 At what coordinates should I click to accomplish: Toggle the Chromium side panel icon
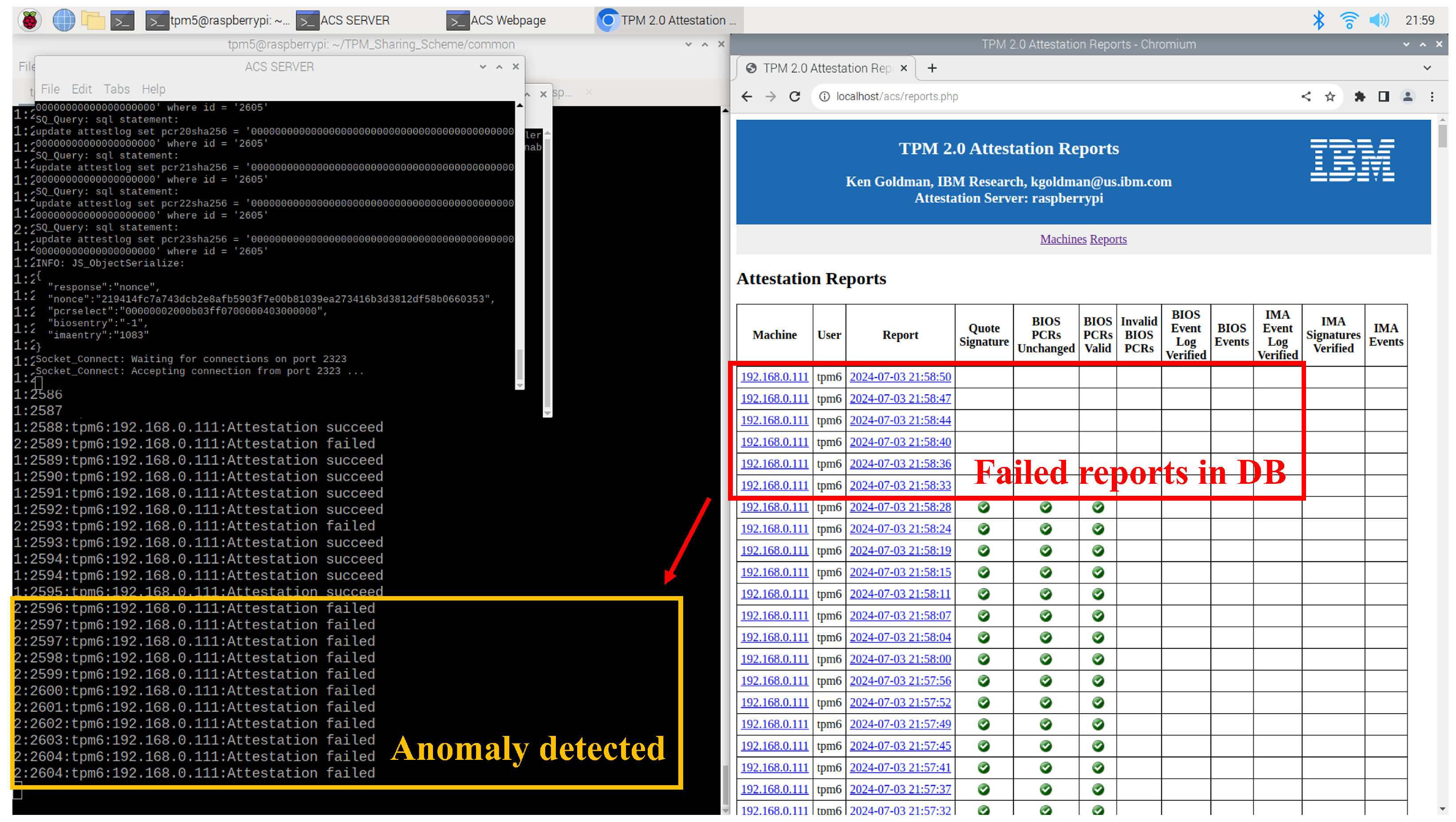click(1384, 97)
